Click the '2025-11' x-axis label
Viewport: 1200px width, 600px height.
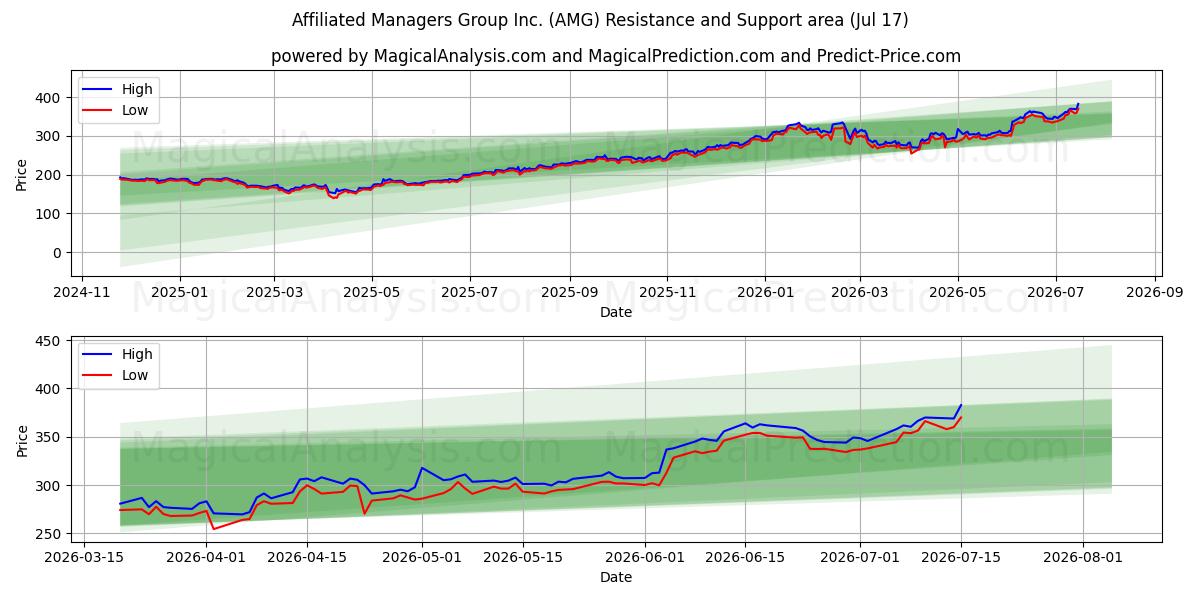[668, 293]
